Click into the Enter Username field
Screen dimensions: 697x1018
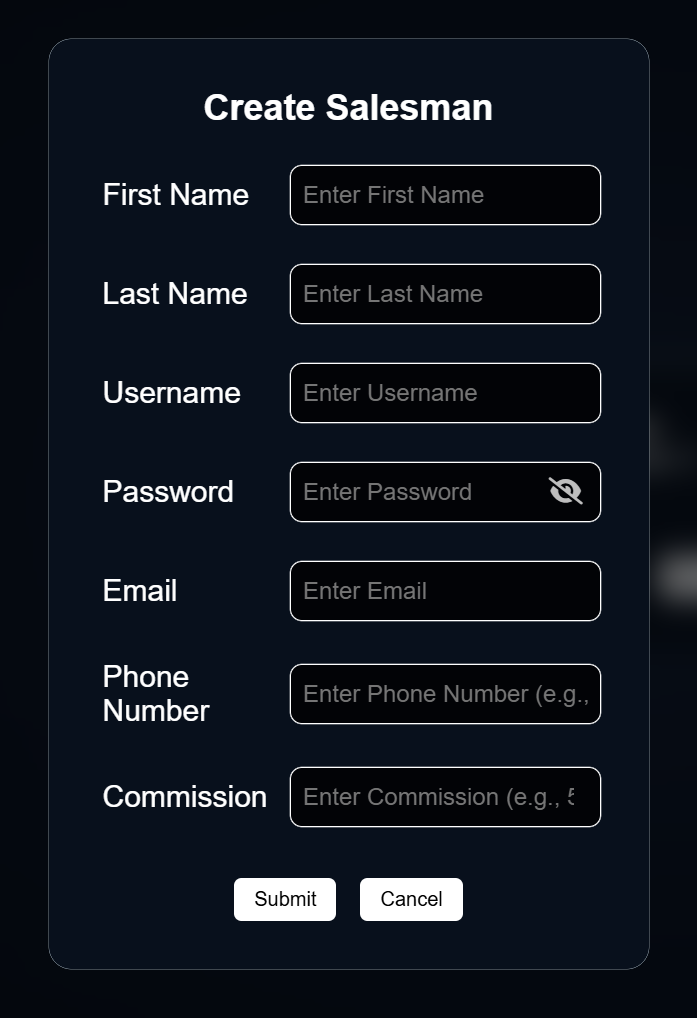tap(445, 393)
